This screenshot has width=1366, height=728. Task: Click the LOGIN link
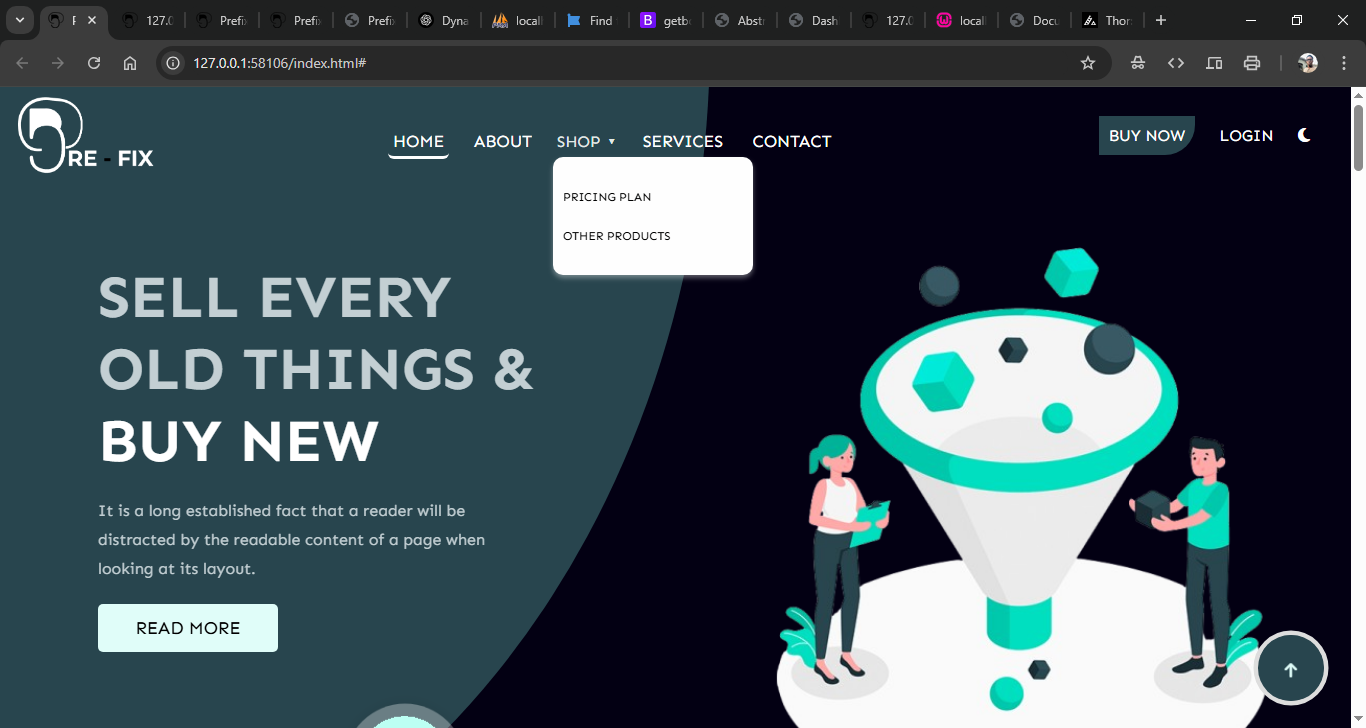pos(1246,135)
